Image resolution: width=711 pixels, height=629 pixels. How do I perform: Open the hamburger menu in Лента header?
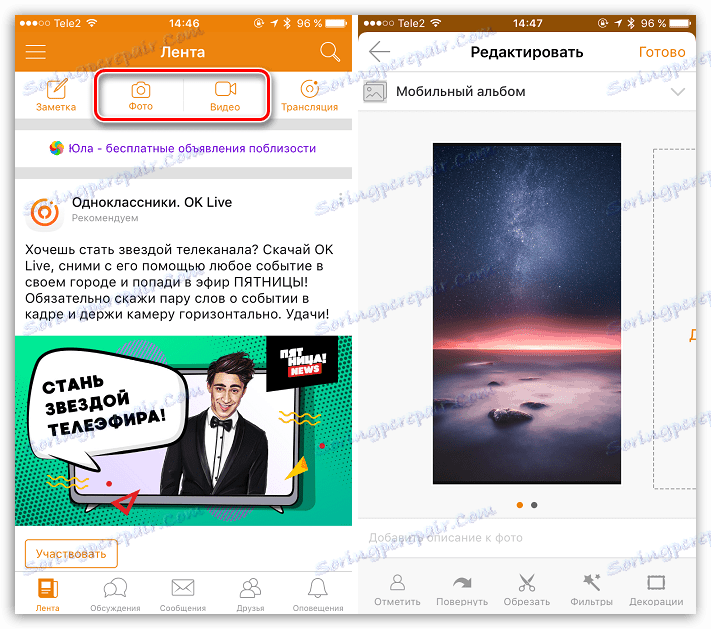click(x=35, y=52)
